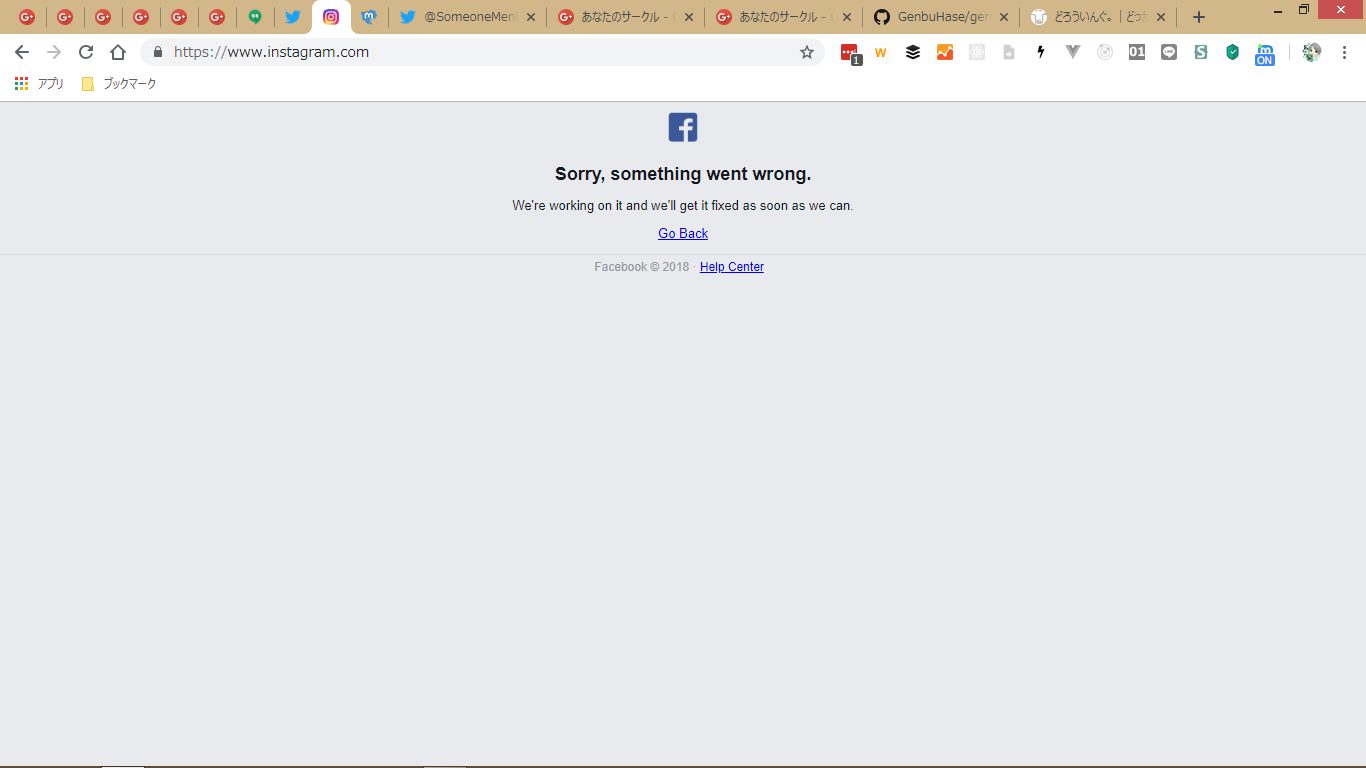
Task: Open the green shield extension
Action: coord(1233,52)
